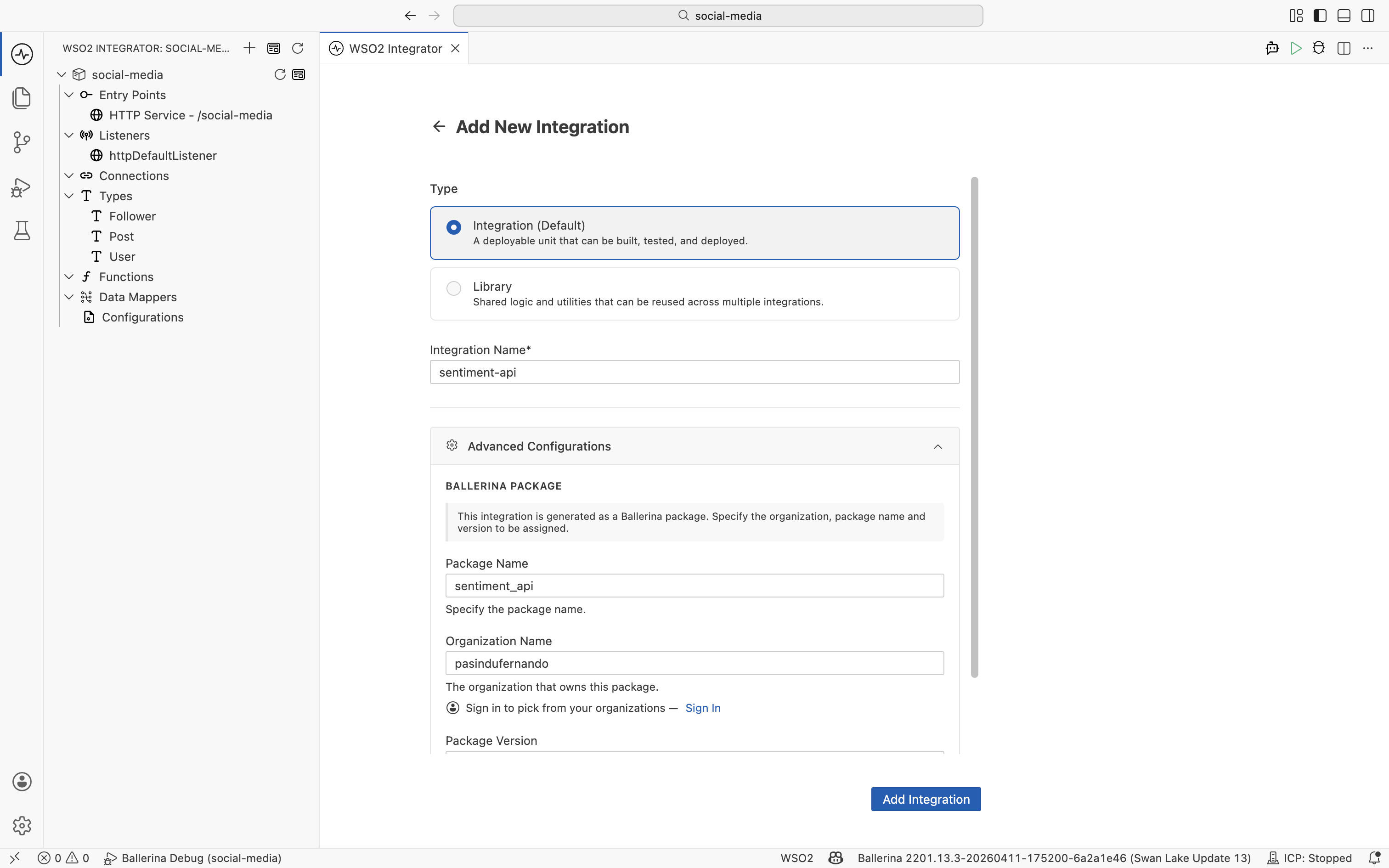Open Run and Debug sidebar icon
The width and height of the screenshot is (1389, 868).
coord(22,187)
